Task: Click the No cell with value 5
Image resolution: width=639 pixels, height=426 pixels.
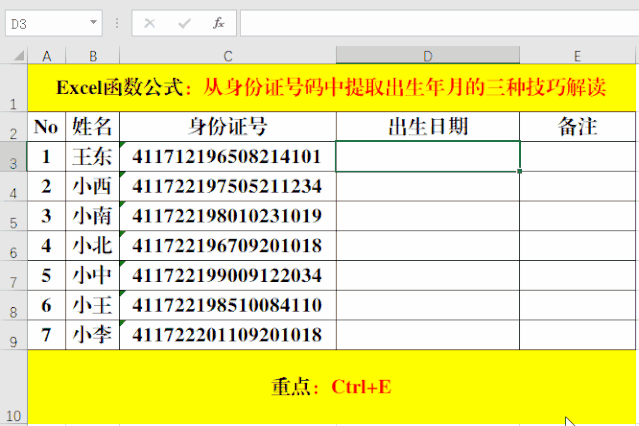Action: (46, 276)
